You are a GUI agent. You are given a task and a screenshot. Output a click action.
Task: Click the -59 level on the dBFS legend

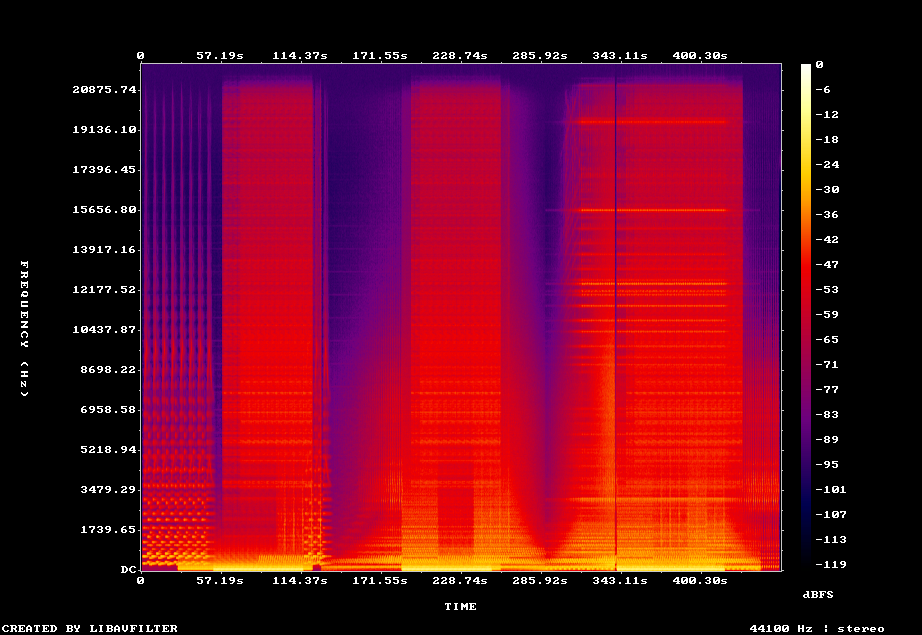click(826, 315)
